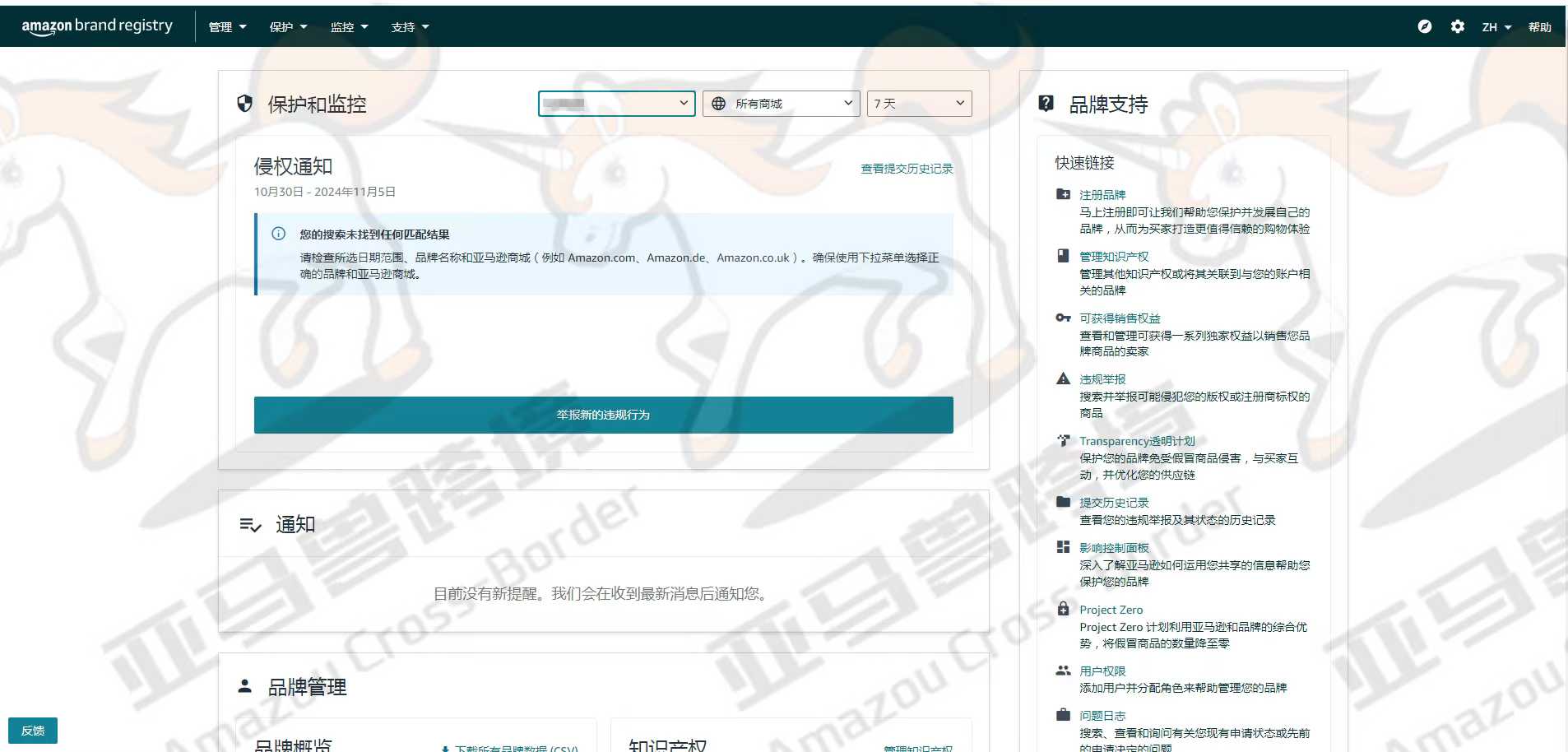Open the Transparency透明计划 link

1137,441
